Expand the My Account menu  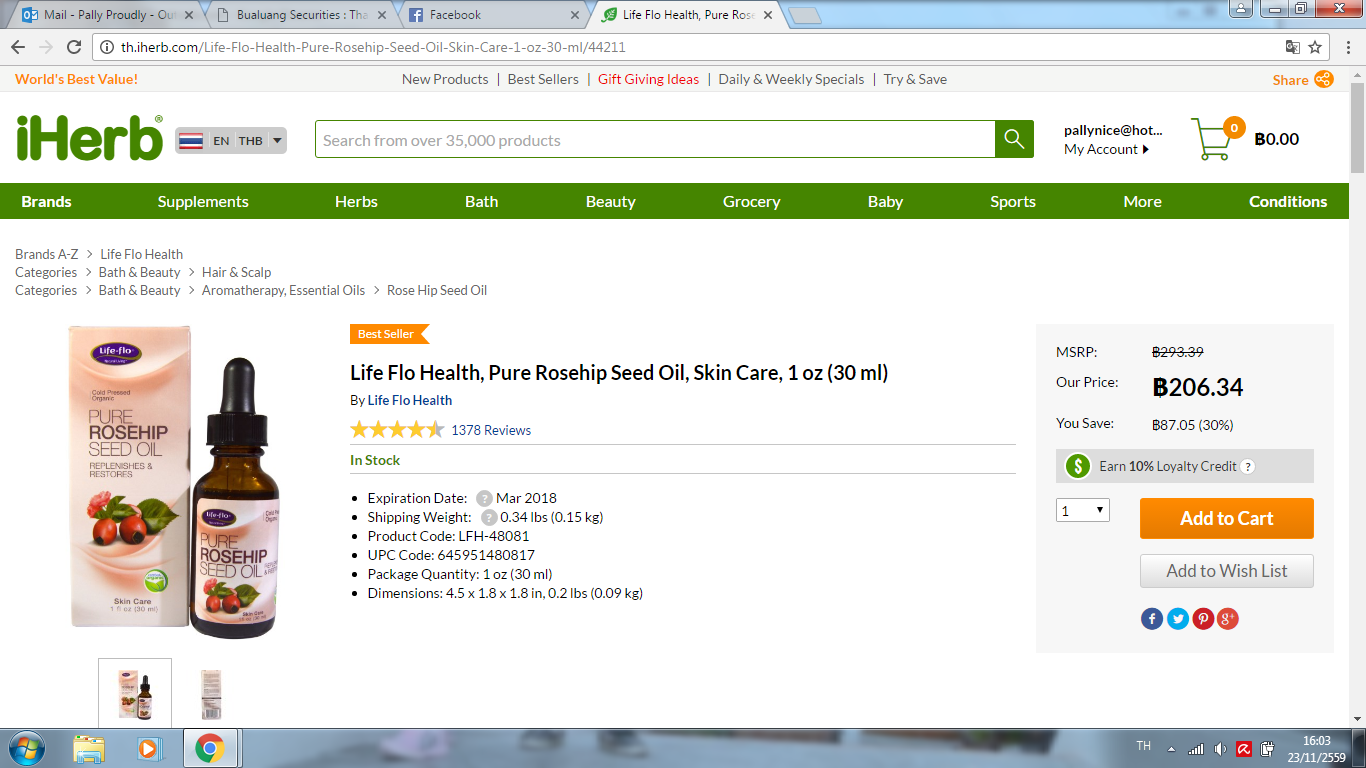coord(1107,149)
